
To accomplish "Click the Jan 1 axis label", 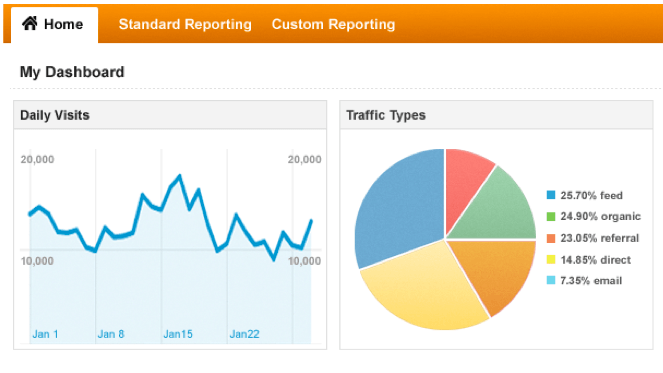I will coord(45,334).
